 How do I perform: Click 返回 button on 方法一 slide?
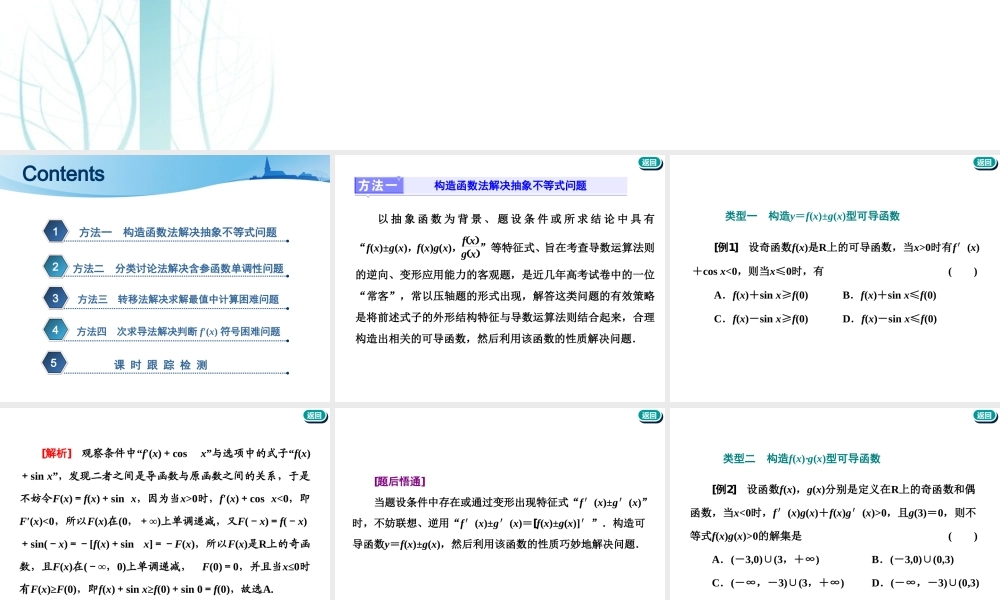[650, 163]
